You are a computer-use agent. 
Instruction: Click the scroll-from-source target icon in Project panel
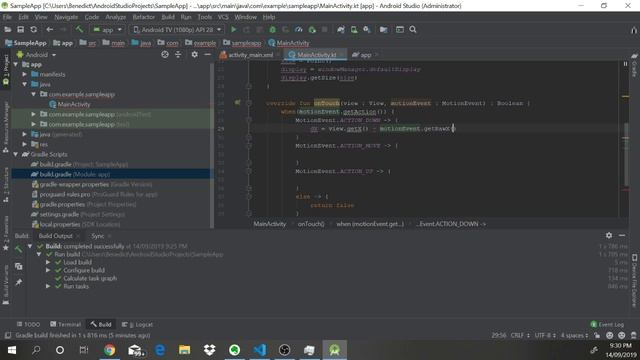[165, 54]
